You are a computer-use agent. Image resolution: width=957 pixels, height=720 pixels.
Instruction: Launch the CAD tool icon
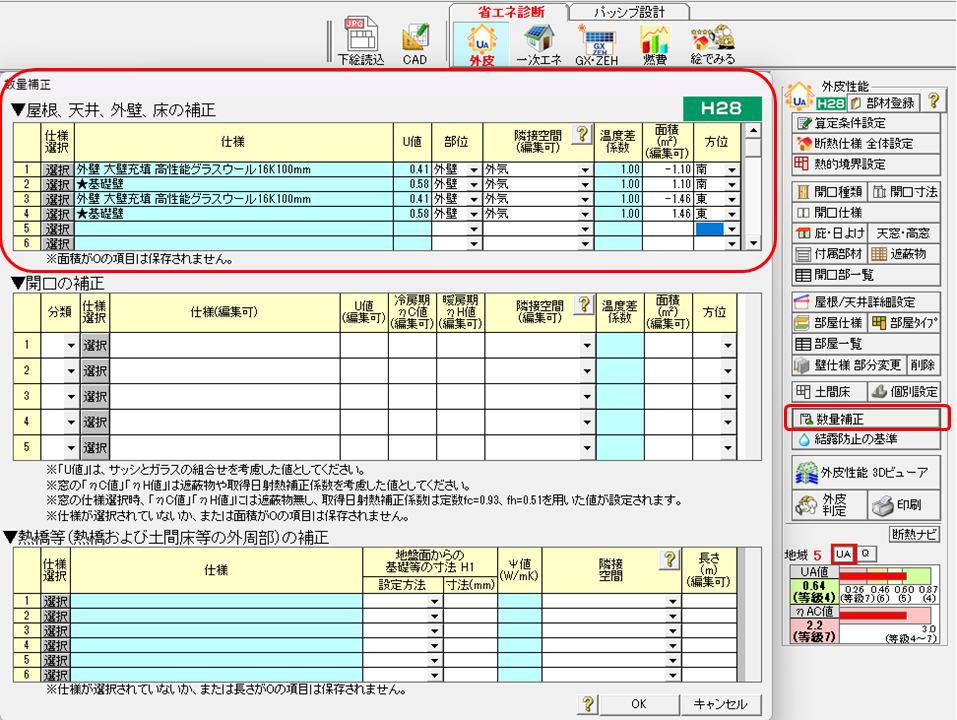click(x=415, y=44)
